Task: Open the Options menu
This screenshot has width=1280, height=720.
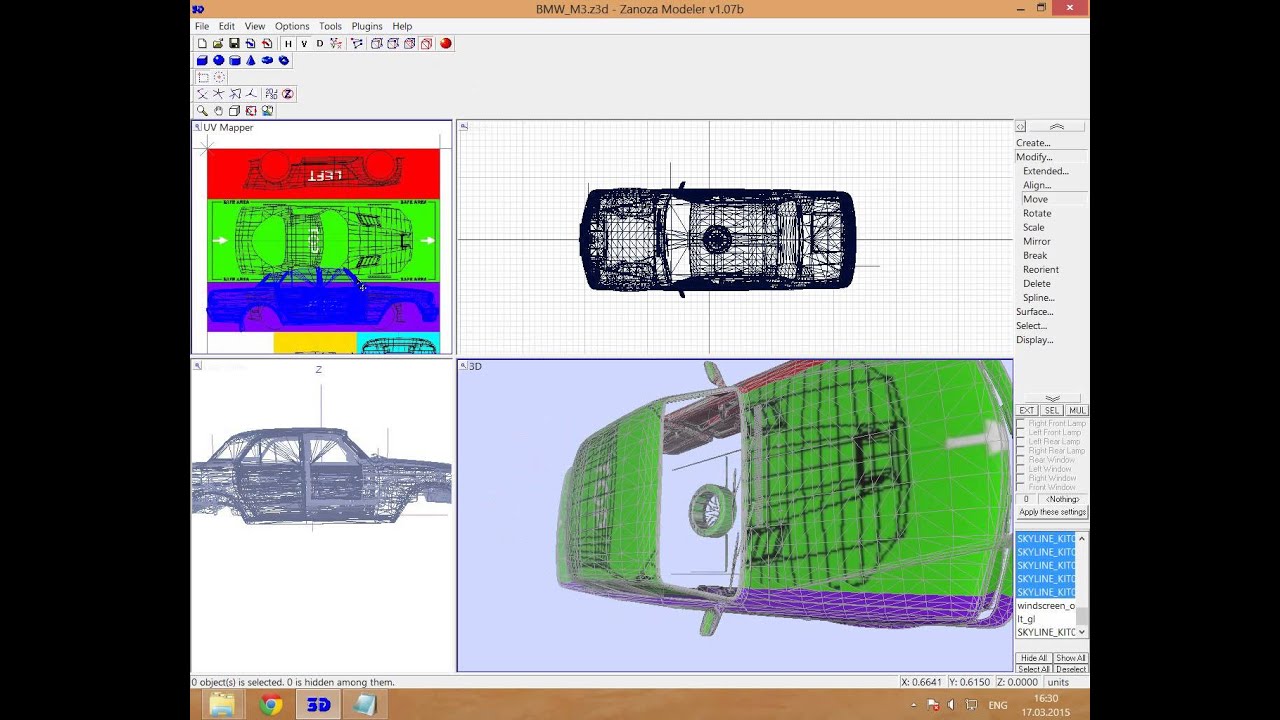Action: coord(292,26)
